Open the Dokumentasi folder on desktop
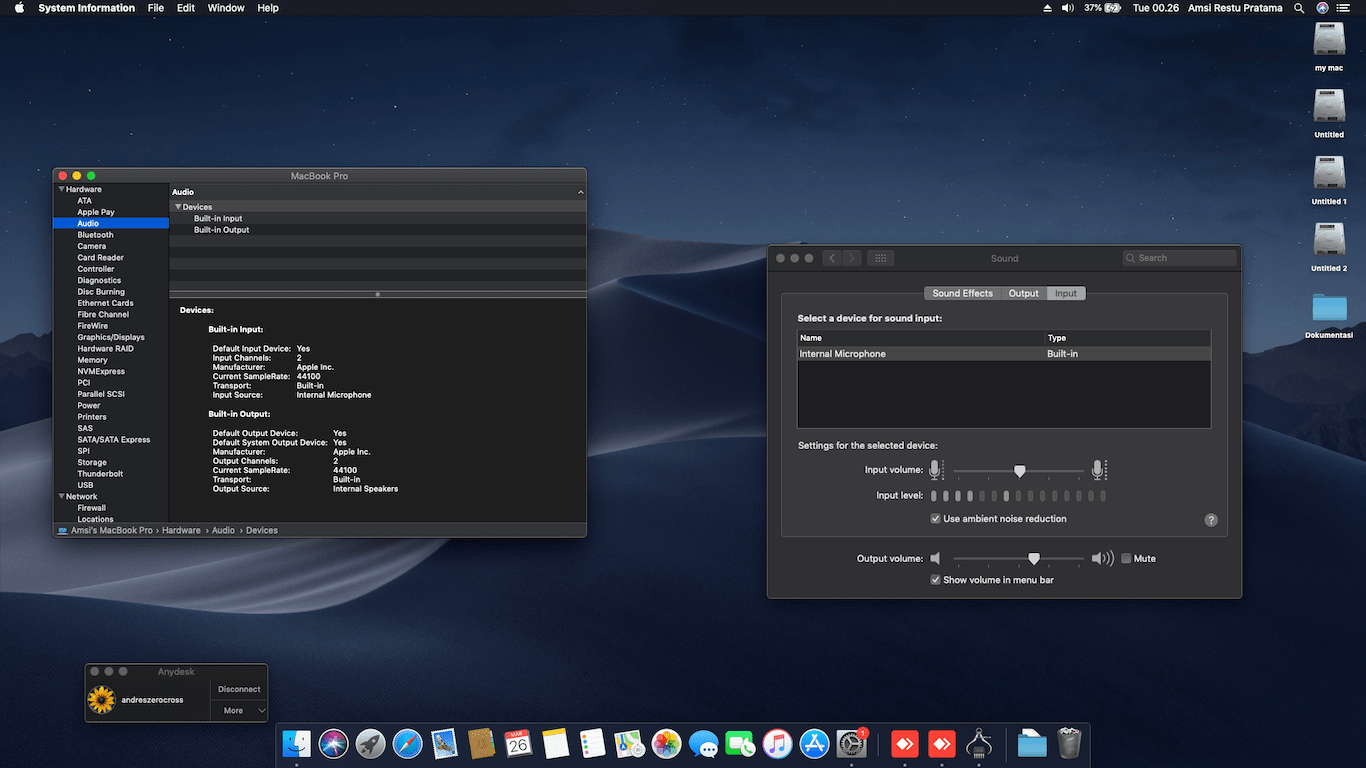The height and width of the screenshot is (768, 1366). (x=1329, y=308)
